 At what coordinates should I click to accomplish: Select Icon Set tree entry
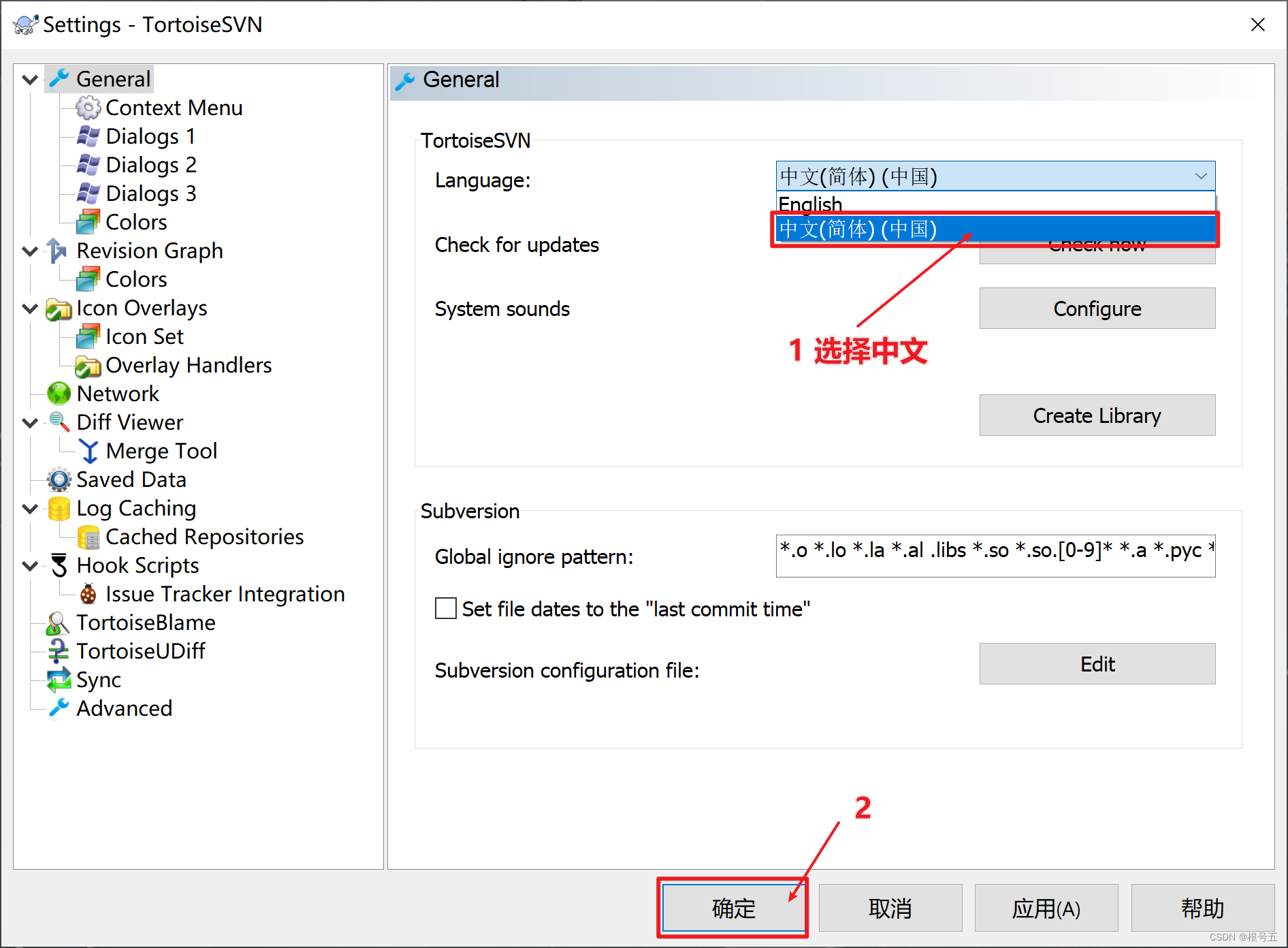(x=145, y=336)
